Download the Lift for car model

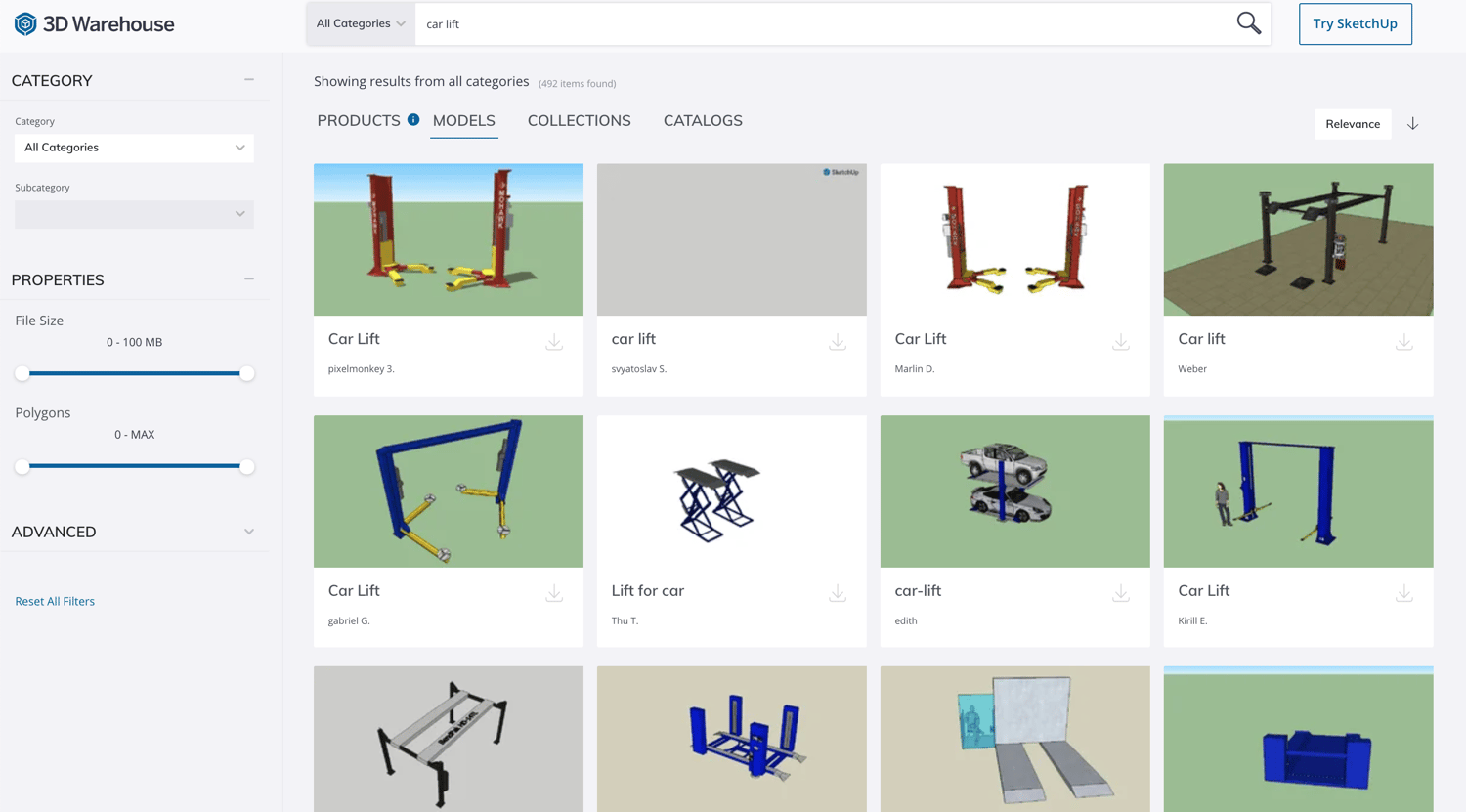point(838,593)
